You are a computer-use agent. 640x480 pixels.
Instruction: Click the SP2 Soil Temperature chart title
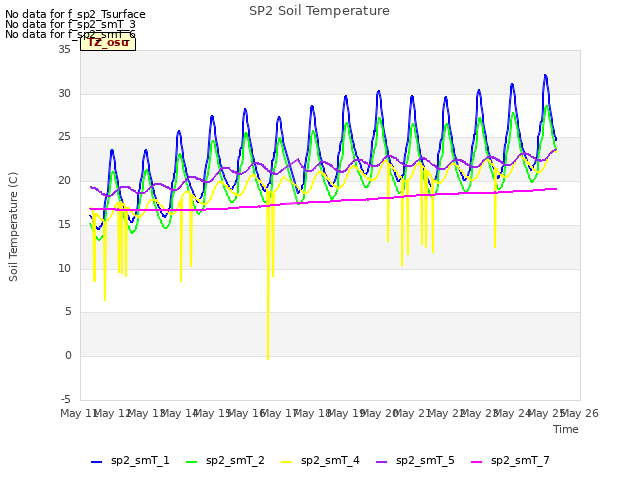click(320, 11)
